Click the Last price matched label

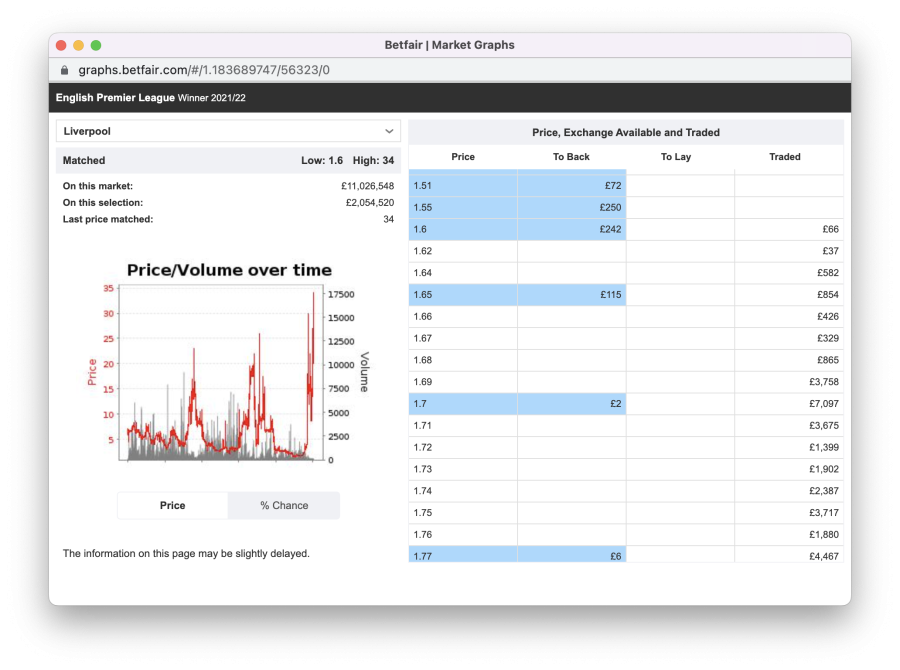(108, 219)
